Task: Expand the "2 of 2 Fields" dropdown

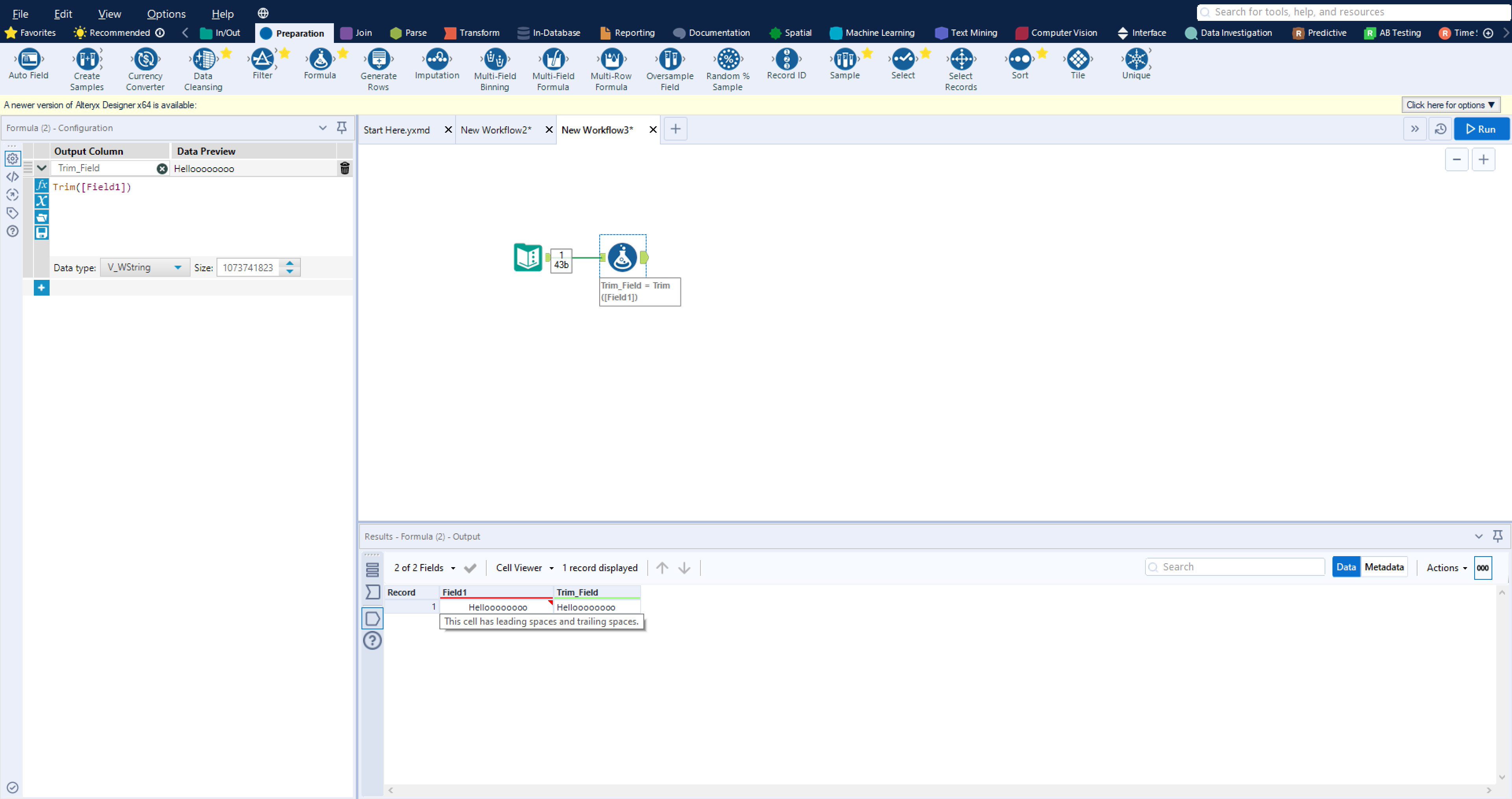Action: point(424,567)
